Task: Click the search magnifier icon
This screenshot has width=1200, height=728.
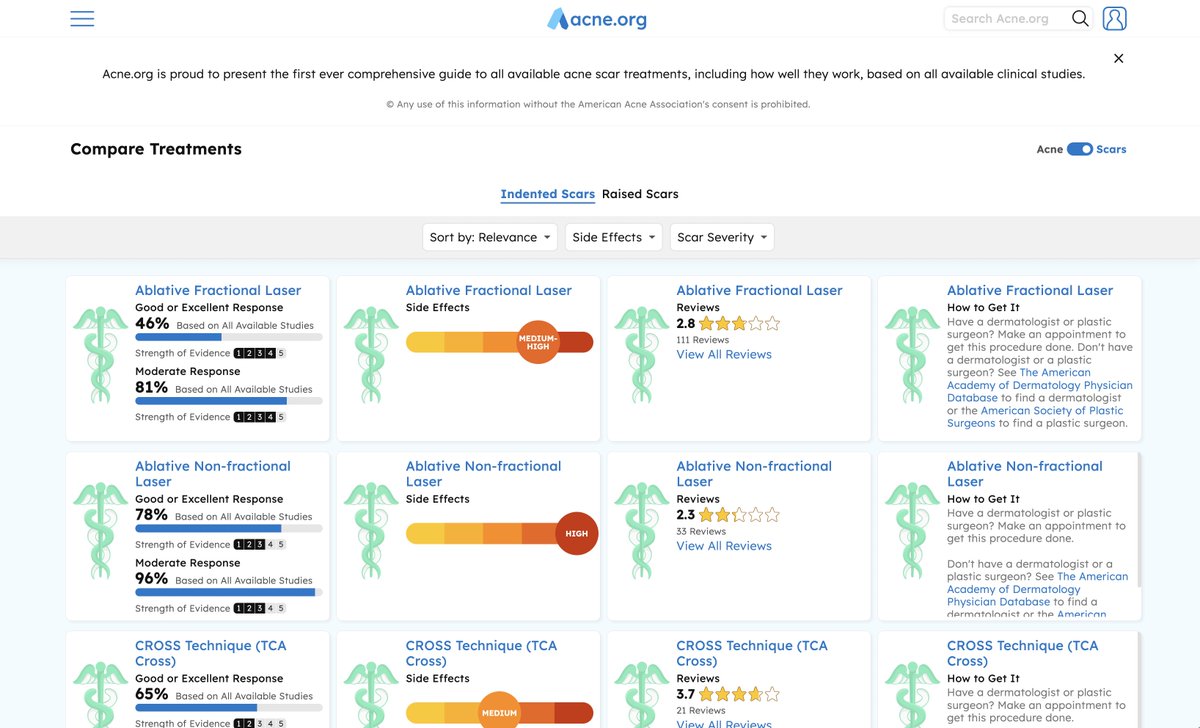Action: [1080, 18]
